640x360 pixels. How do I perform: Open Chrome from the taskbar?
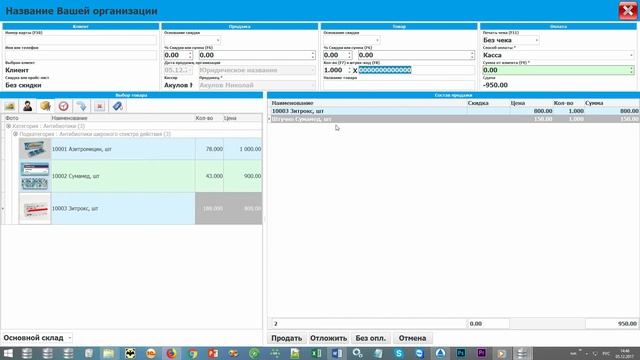click(192, 353)
